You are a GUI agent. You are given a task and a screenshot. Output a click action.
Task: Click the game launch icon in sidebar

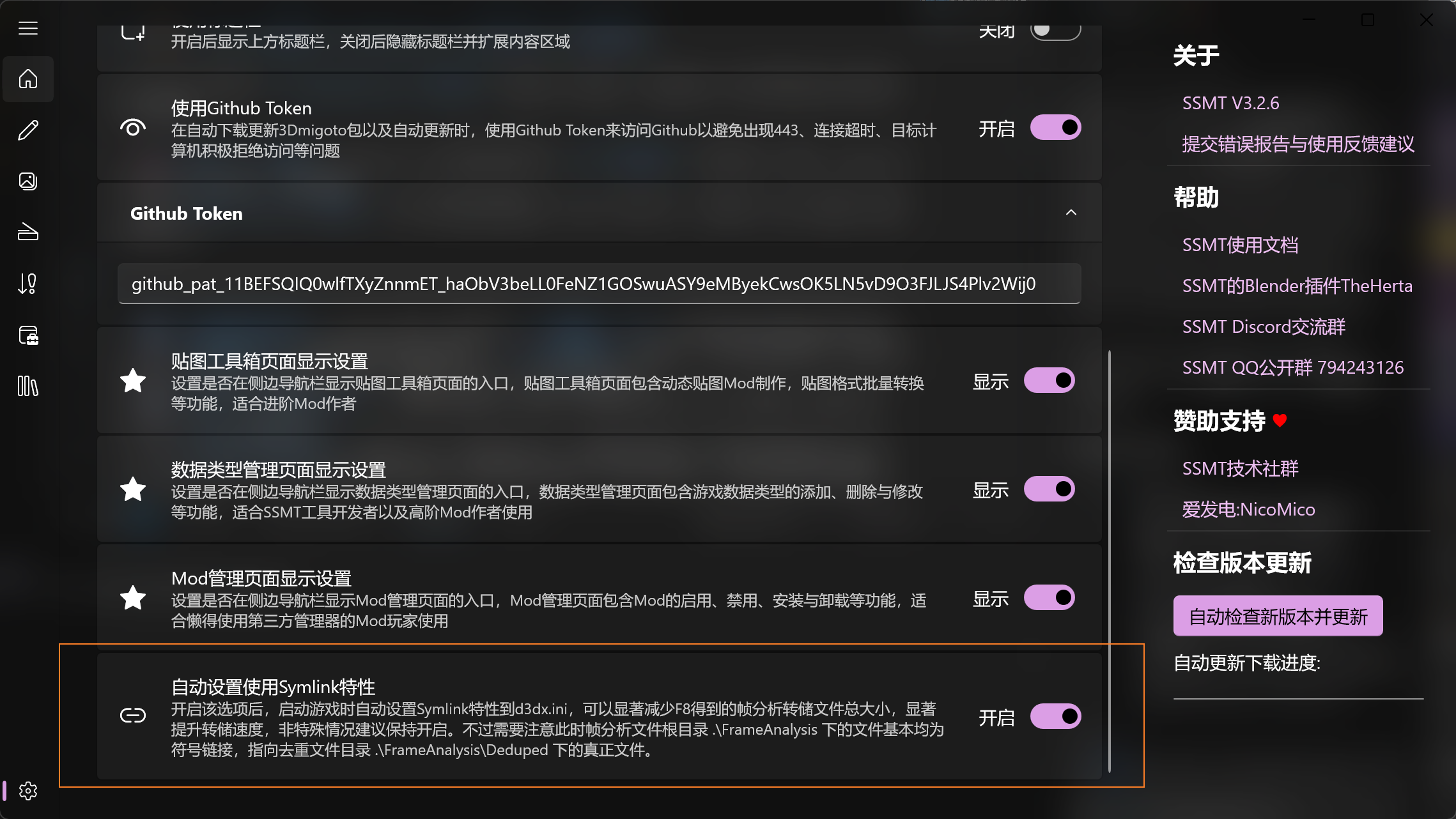28,233
